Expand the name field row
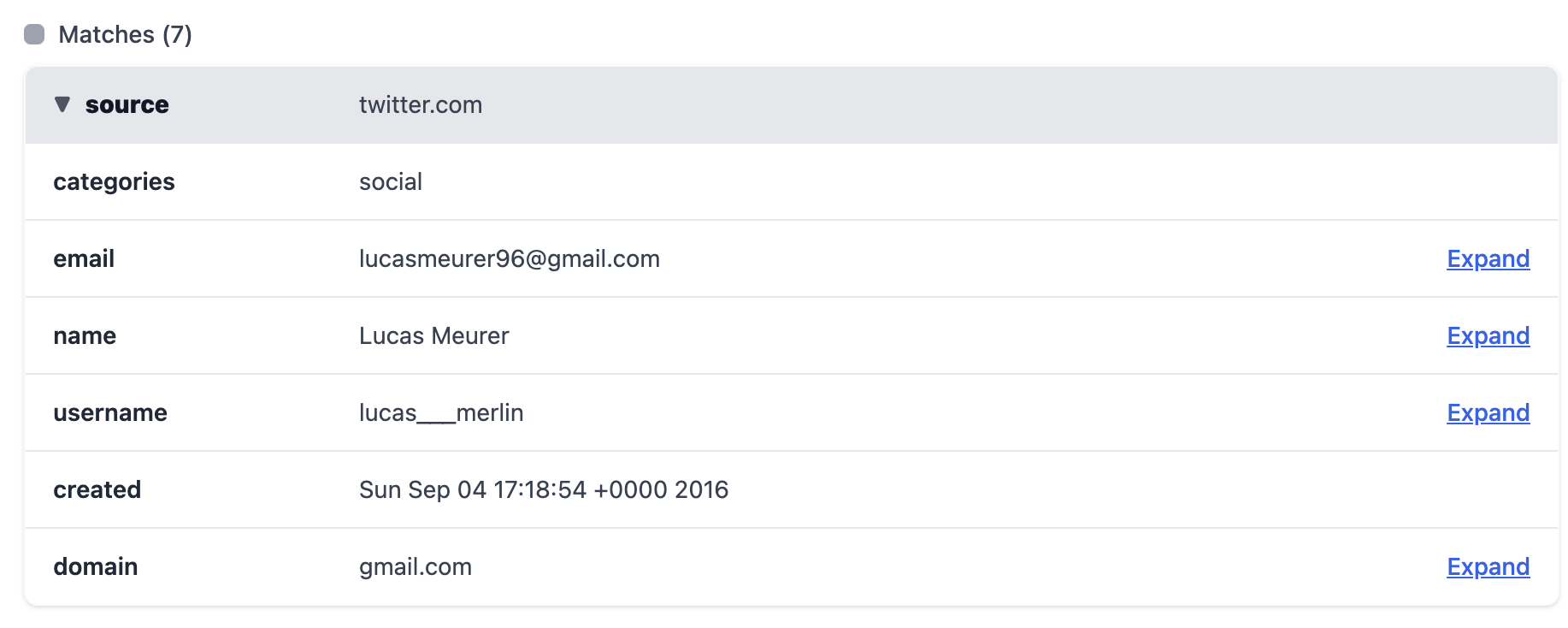Viewport: 1568px width, 628px height. 1488,335
